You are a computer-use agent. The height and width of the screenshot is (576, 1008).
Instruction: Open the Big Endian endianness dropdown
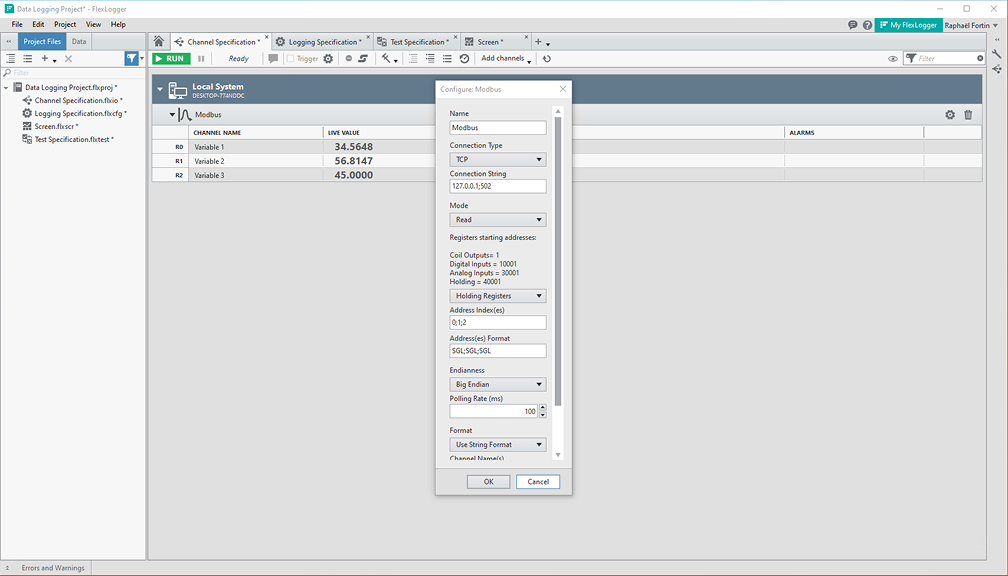pyautogui.click(x=498, y=384)
